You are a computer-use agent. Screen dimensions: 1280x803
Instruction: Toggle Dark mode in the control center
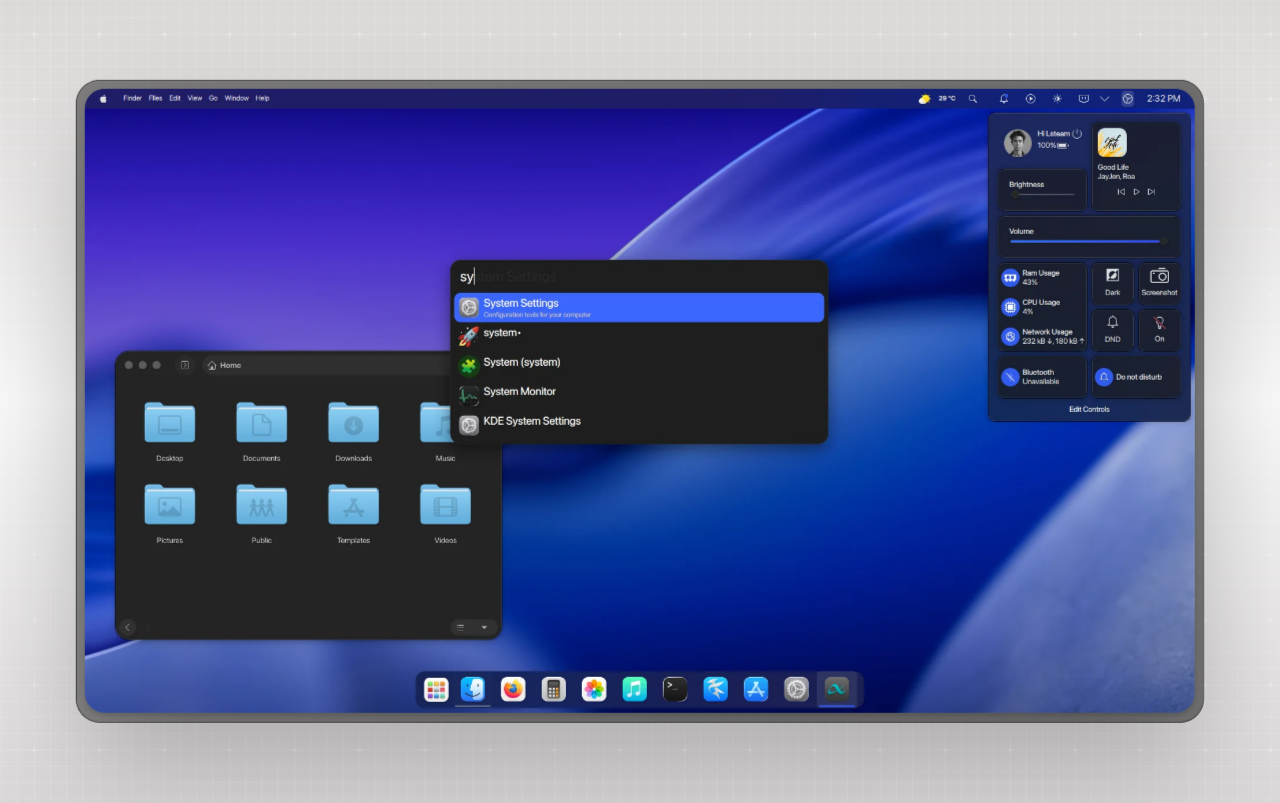(1112, 283)
